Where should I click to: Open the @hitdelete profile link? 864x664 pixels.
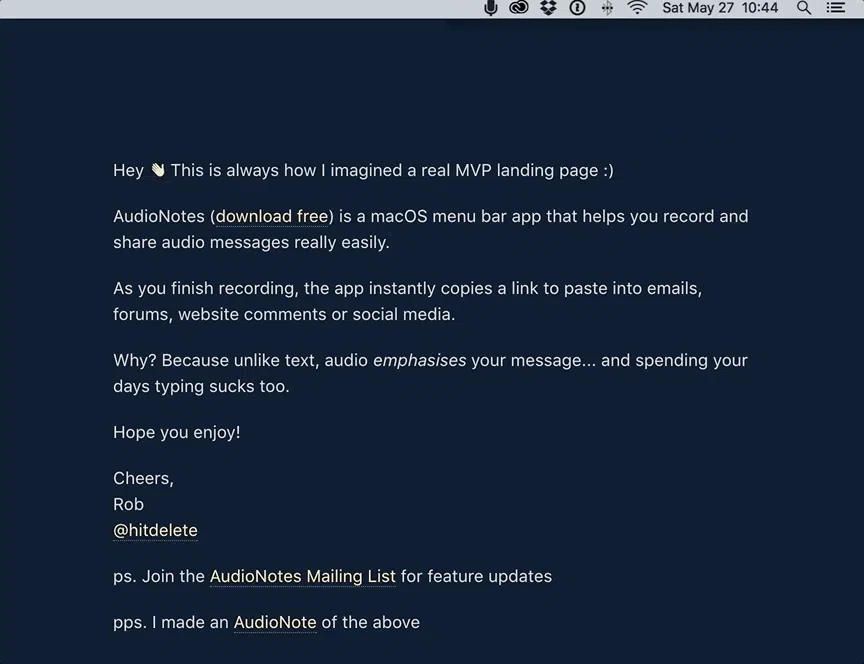pos(155,530)
